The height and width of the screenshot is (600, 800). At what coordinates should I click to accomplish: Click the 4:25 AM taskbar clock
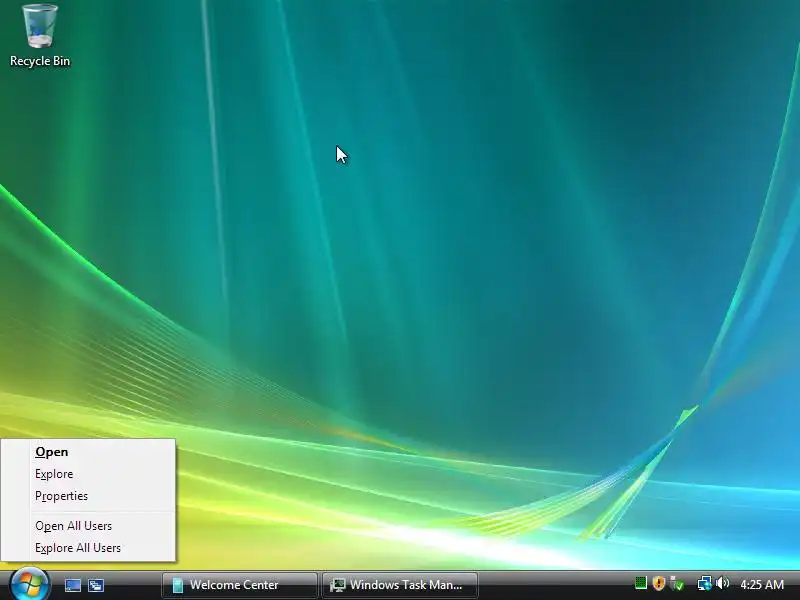pyautogui.click(x=762, y=584)
